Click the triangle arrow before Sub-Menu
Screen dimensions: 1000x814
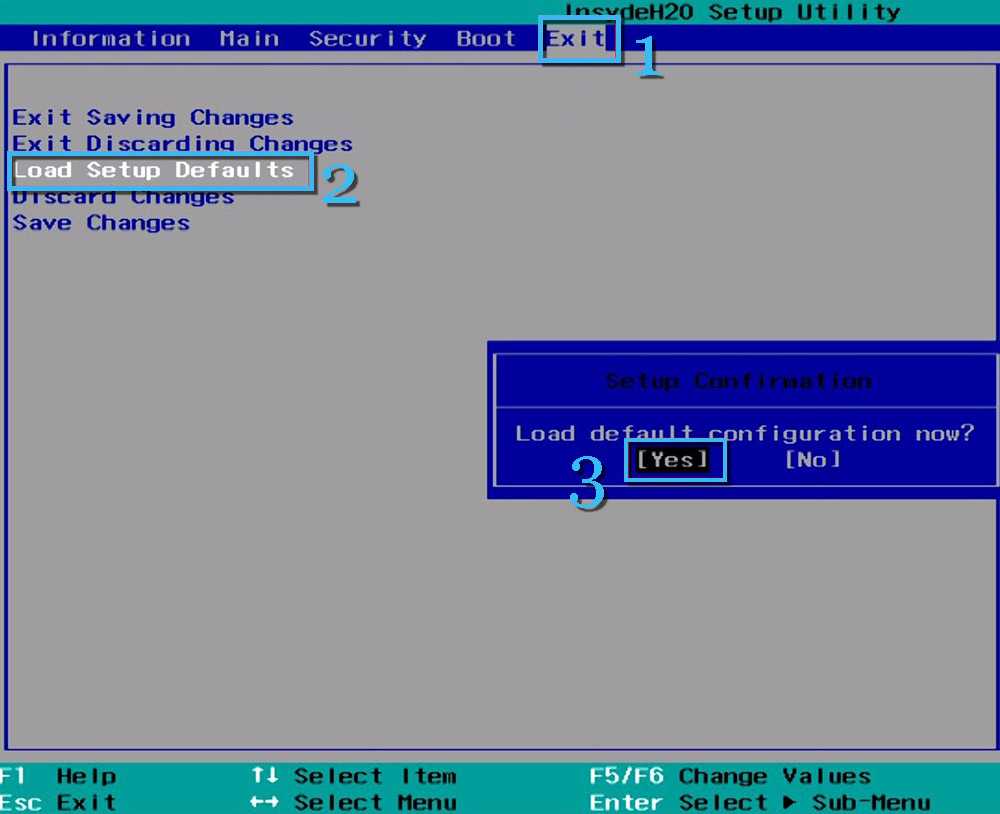click(x=790, y=802)
